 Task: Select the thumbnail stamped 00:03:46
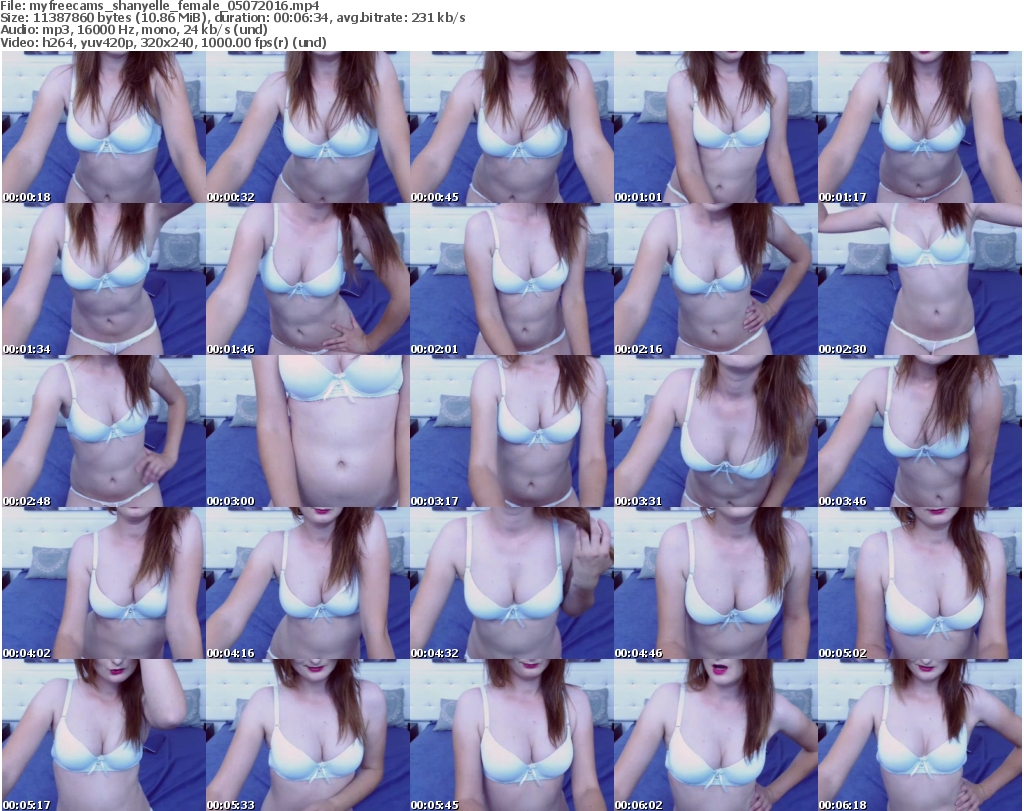(920, 432)
